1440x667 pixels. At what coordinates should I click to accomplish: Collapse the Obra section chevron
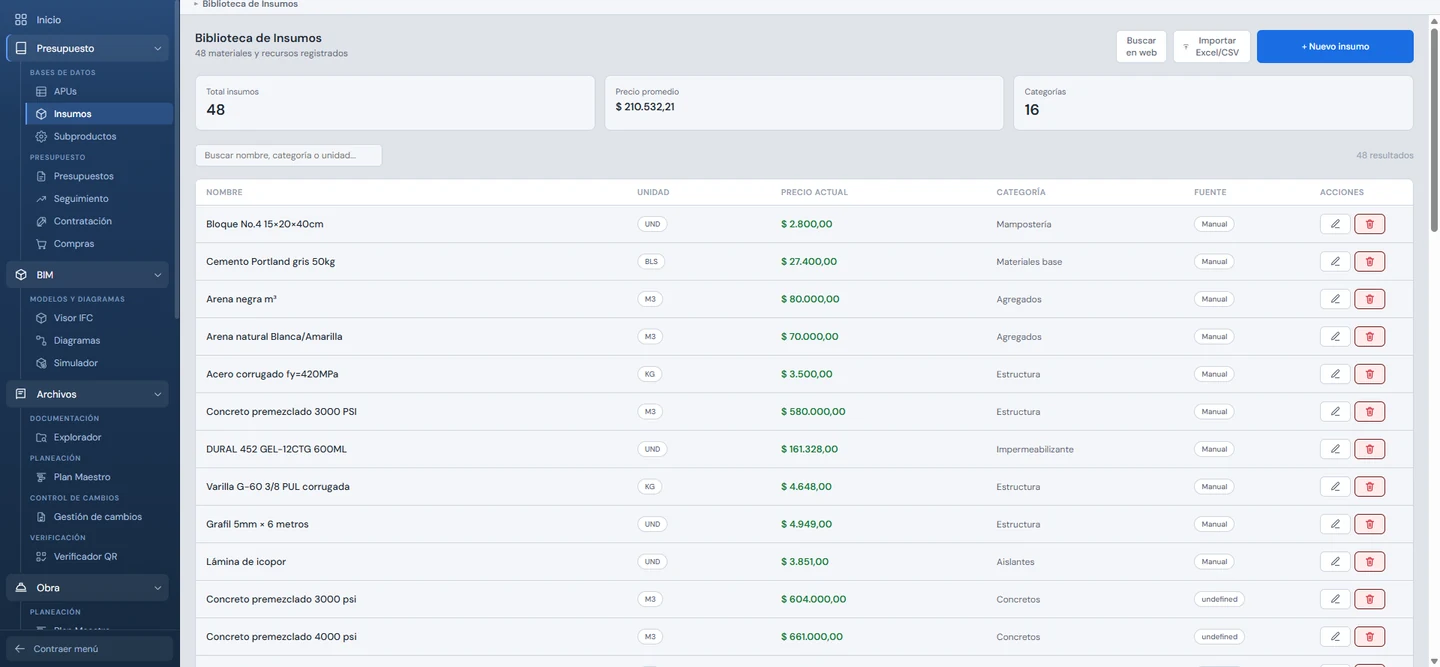pyautogui.click(x=157, y=588)
